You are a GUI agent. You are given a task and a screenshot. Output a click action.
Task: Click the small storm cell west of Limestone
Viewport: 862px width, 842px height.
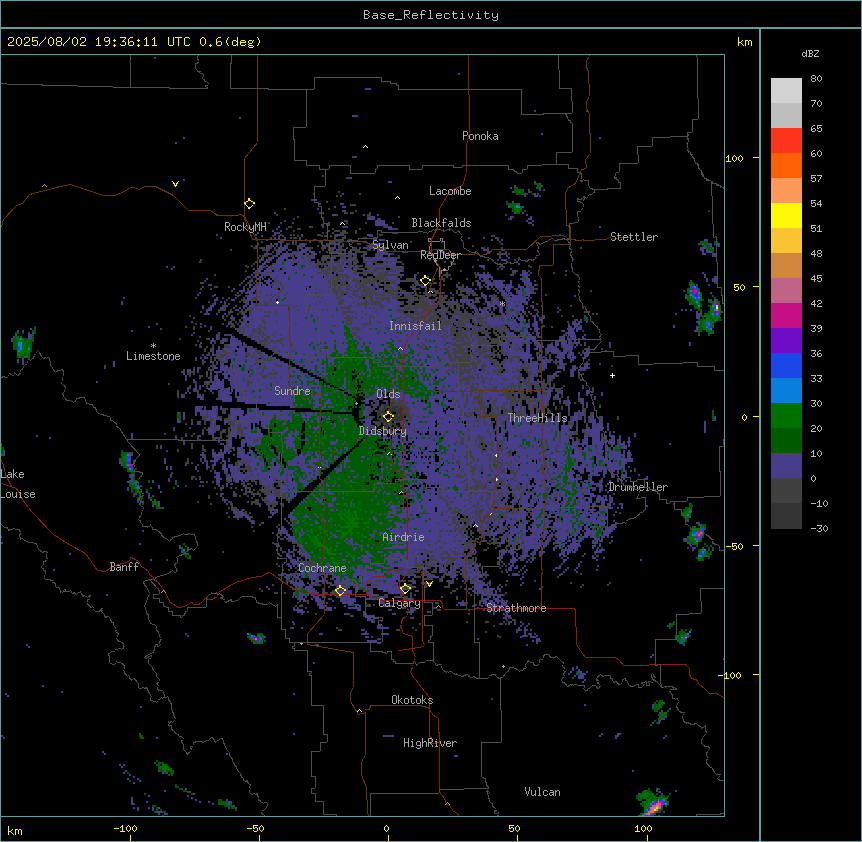[23, 343]
